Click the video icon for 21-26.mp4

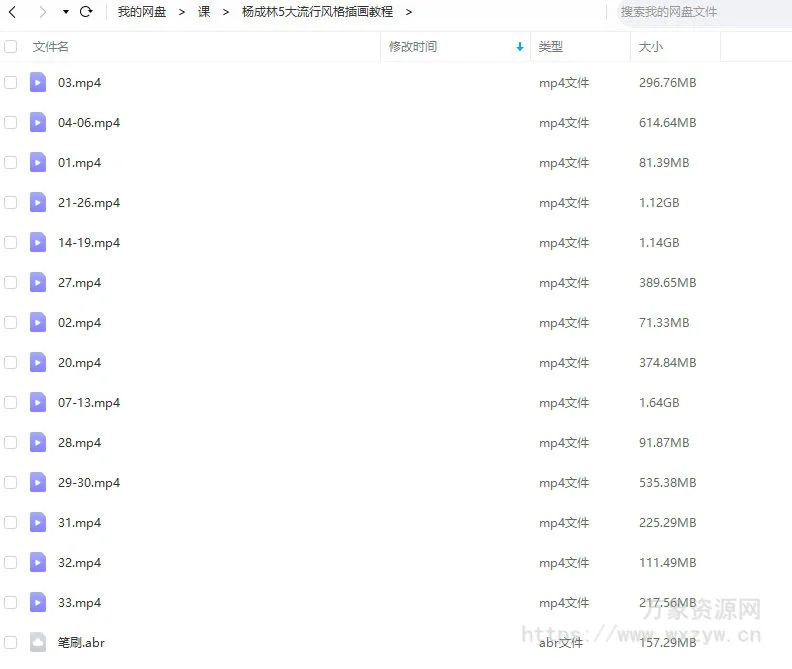tap(38, 203)
